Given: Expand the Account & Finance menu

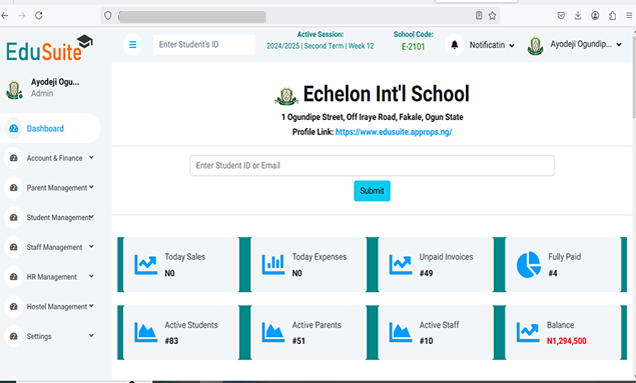Looking at the screenshot, I should [50, 158].
